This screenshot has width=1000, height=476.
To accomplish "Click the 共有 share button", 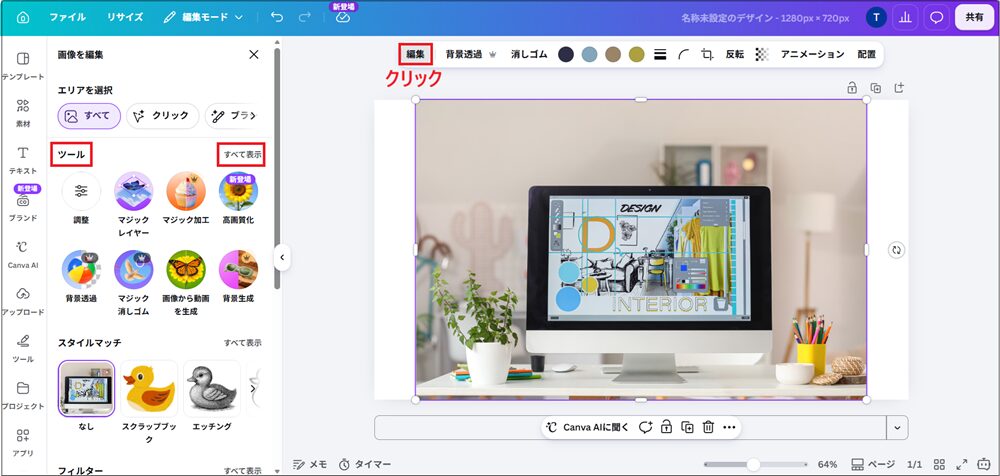I will click(x=974, y=18).
